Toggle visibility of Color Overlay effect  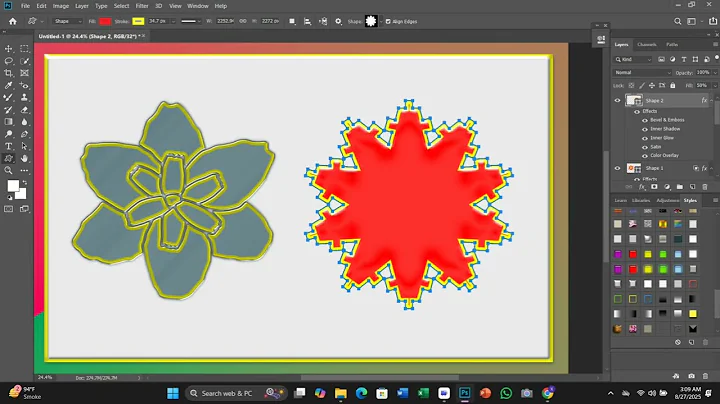click(x=645, y=156)
